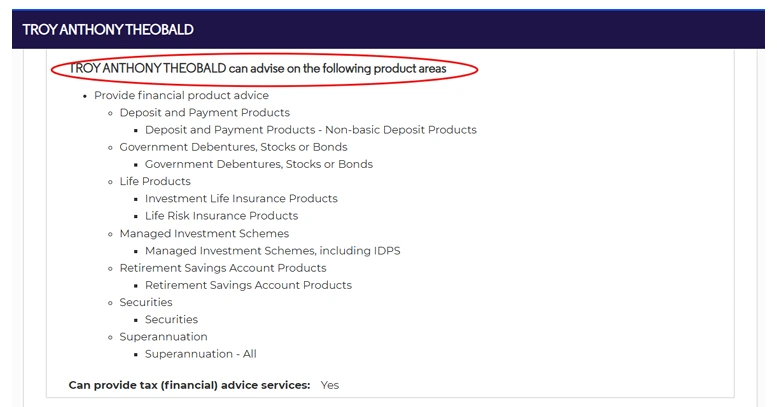The width and height of the screenshot is (777, 407).
Task: Select 'Provide financial product advice' item
Action: 181,95
